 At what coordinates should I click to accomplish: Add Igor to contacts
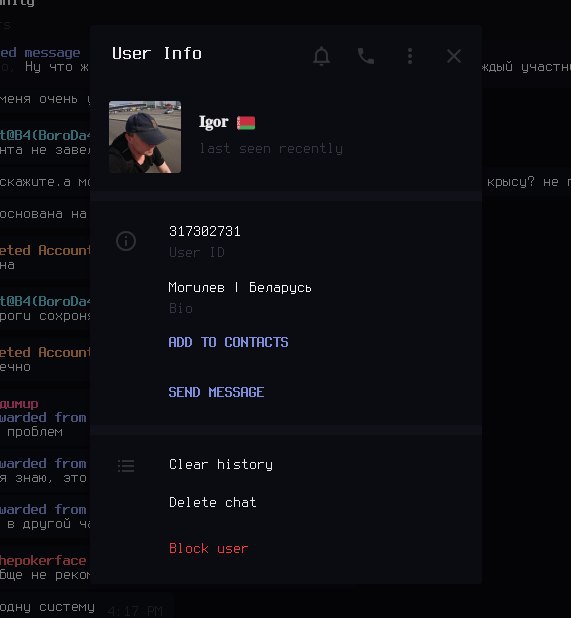(x=229, y=342)
